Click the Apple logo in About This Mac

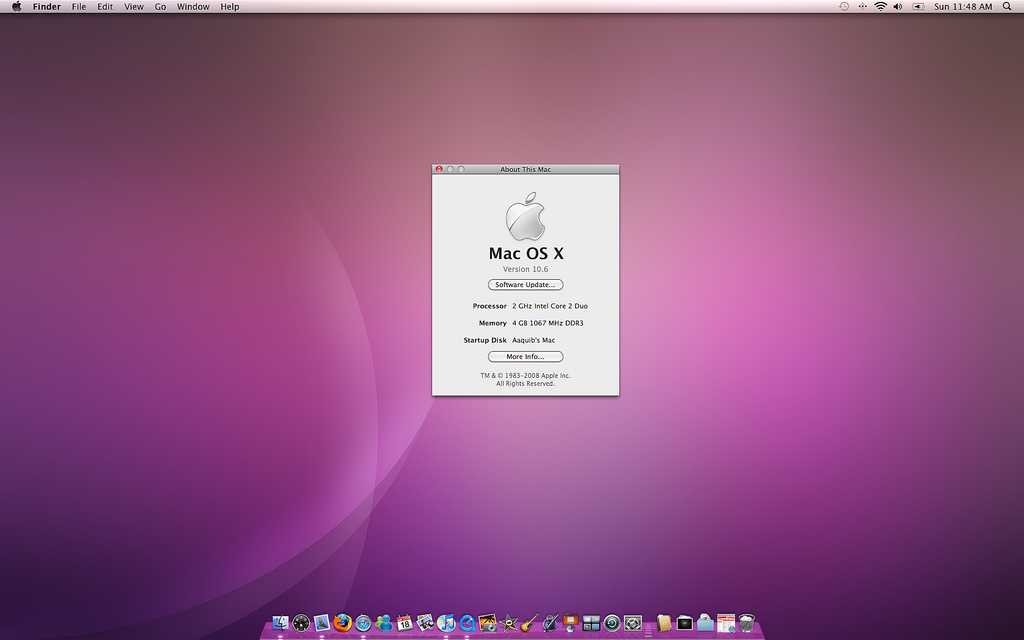(x=526, y=216)
